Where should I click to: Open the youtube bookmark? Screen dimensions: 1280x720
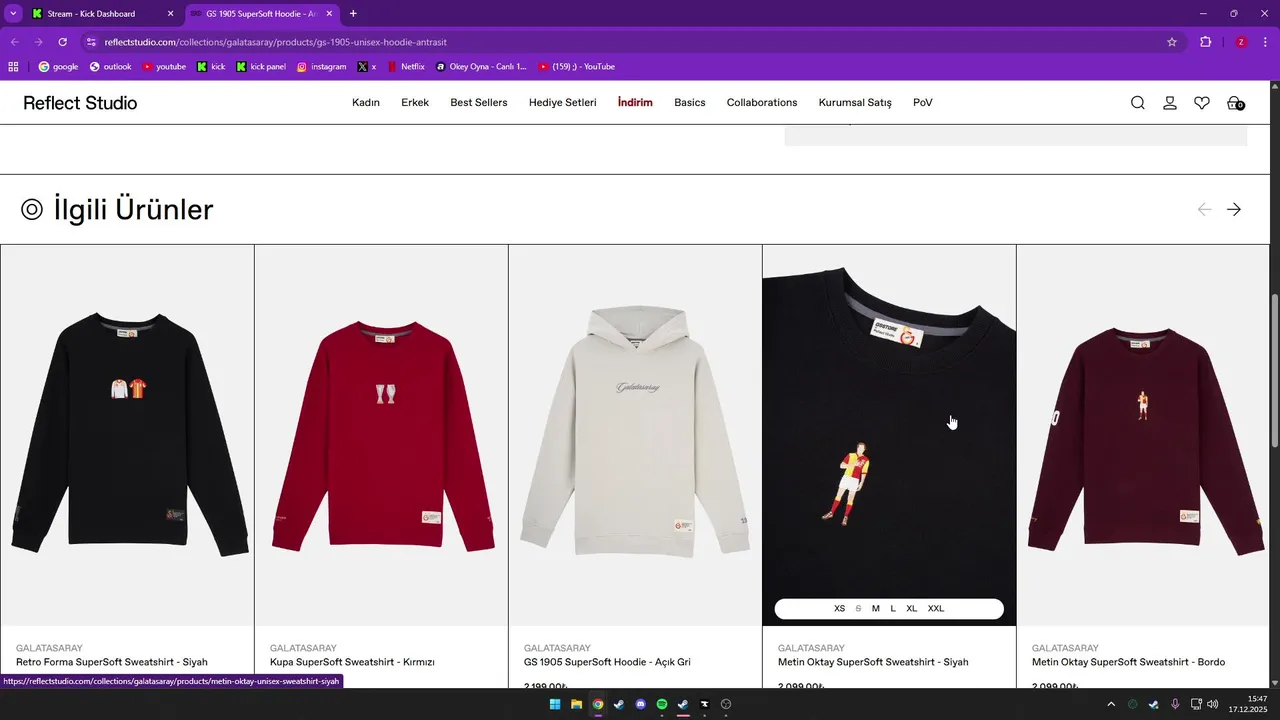click(164, 67)
